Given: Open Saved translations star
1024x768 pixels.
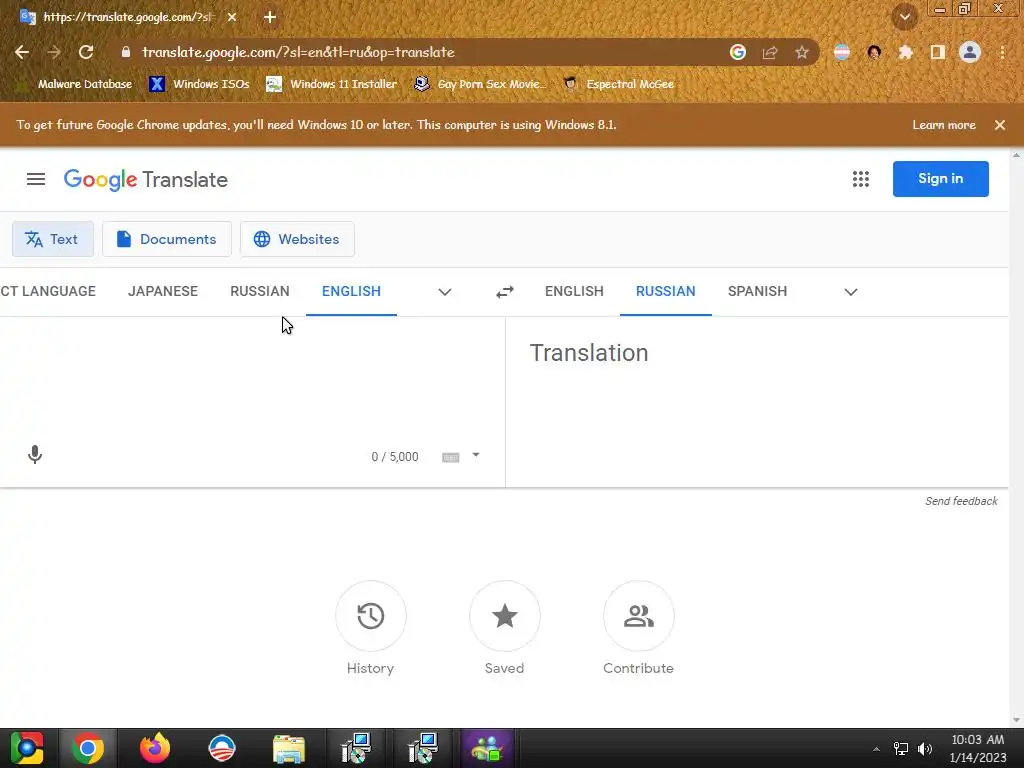Looking at the screenshot, I should click(x=505, y=616).
